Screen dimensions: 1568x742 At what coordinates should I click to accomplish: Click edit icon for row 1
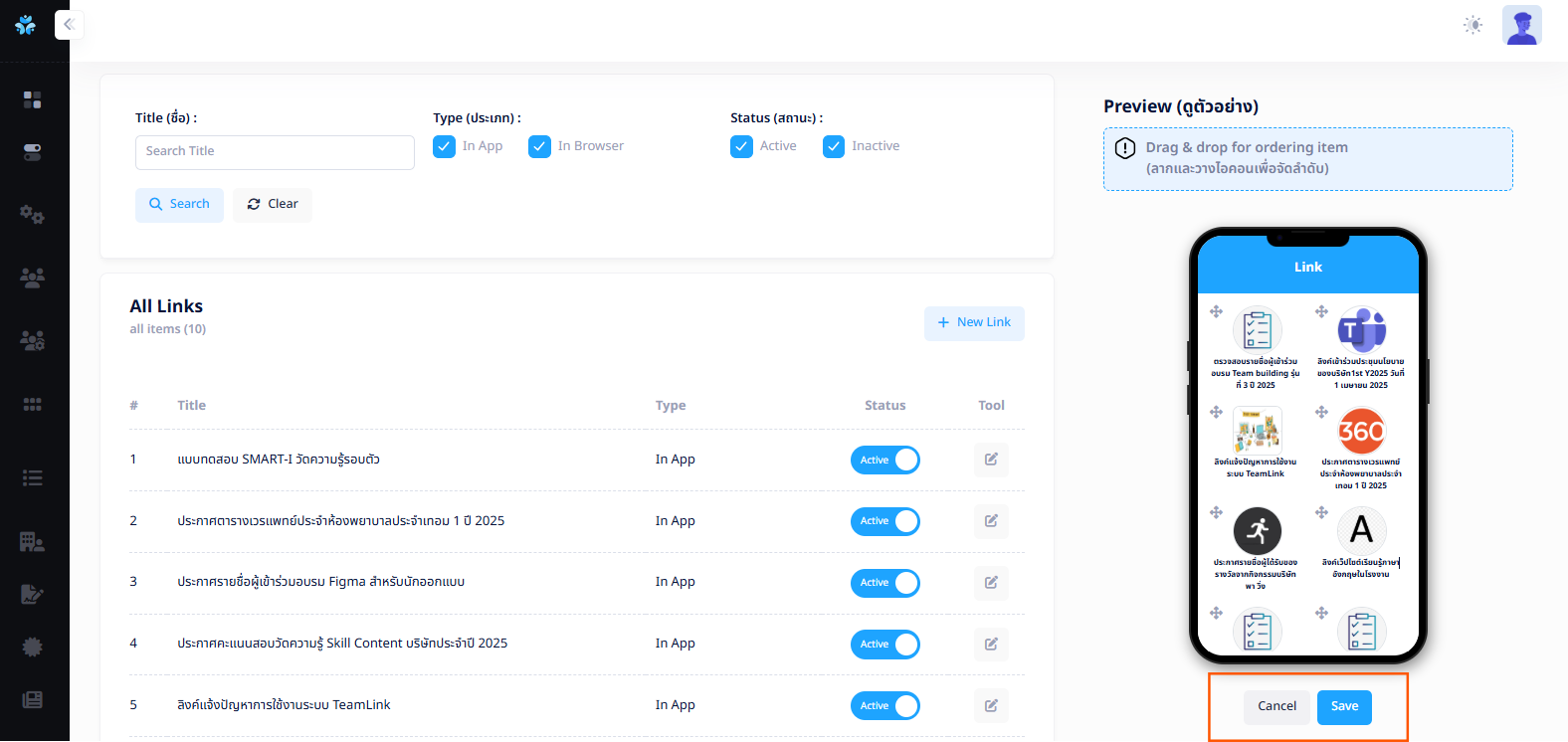coord(991,460)
